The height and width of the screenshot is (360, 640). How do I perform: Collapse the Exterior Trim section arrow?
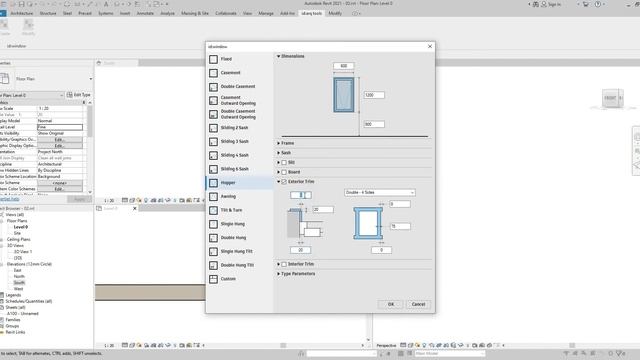coord(279,182)
